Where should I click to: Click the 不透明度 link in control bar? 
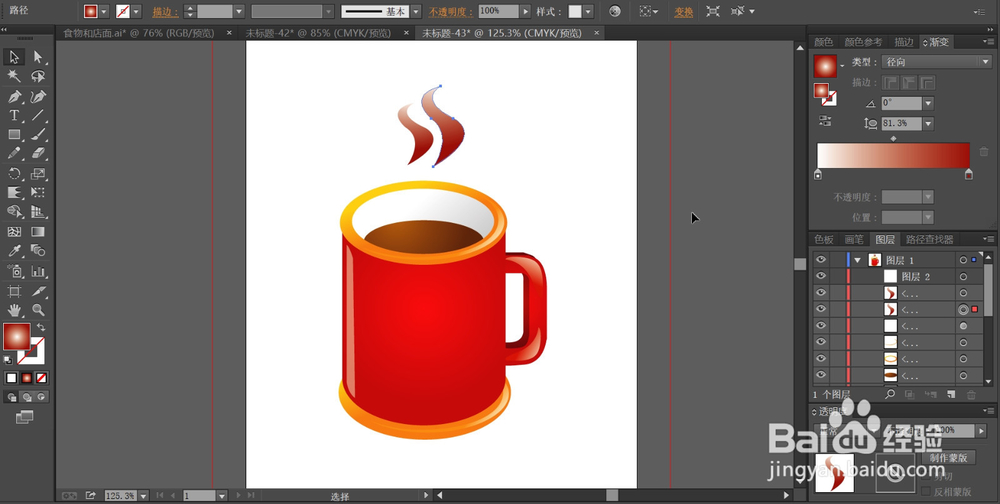[x=451, y=11]
